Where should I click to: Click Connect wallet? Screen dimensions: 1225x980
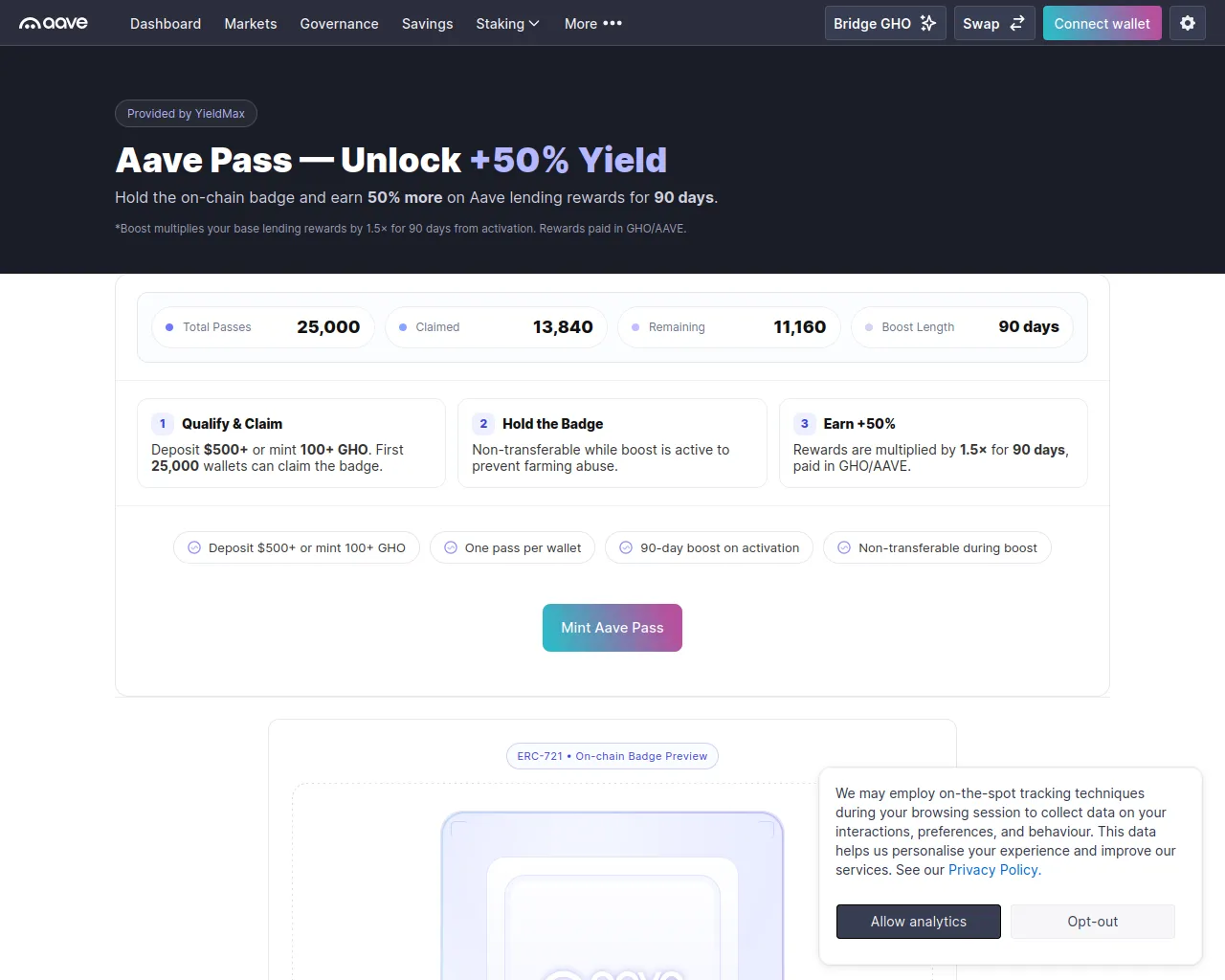(x=1102, y=23)
